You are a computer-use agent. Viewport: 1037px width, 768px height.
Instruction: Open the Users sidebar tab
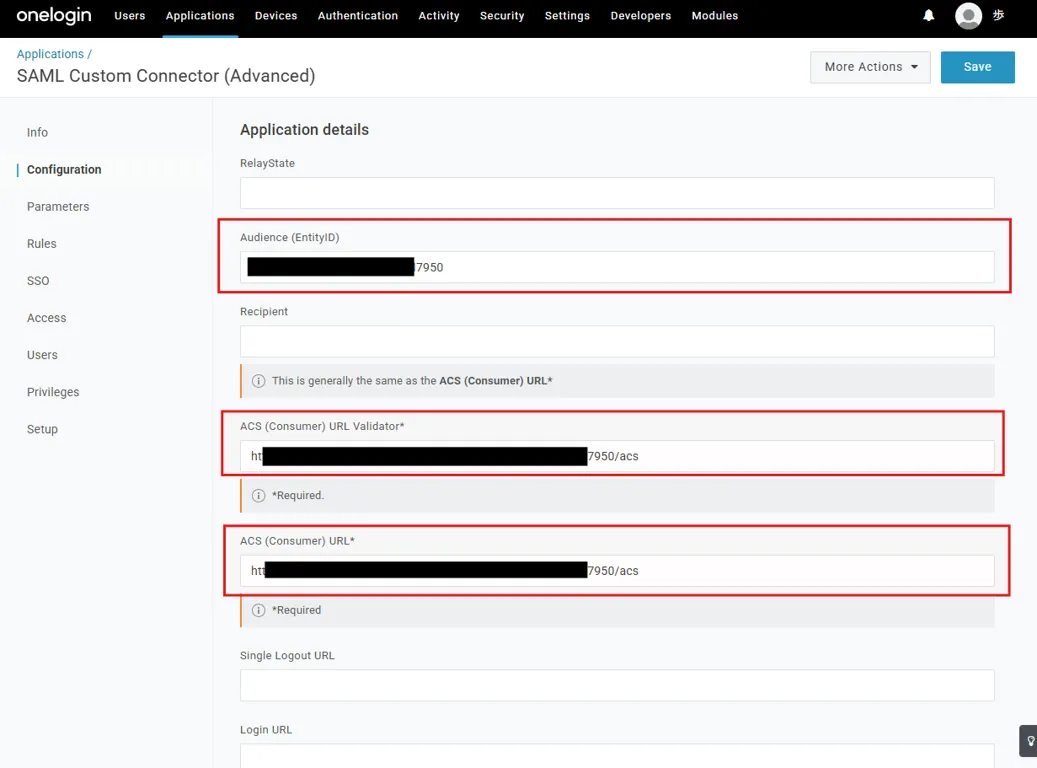click(42, 355)
